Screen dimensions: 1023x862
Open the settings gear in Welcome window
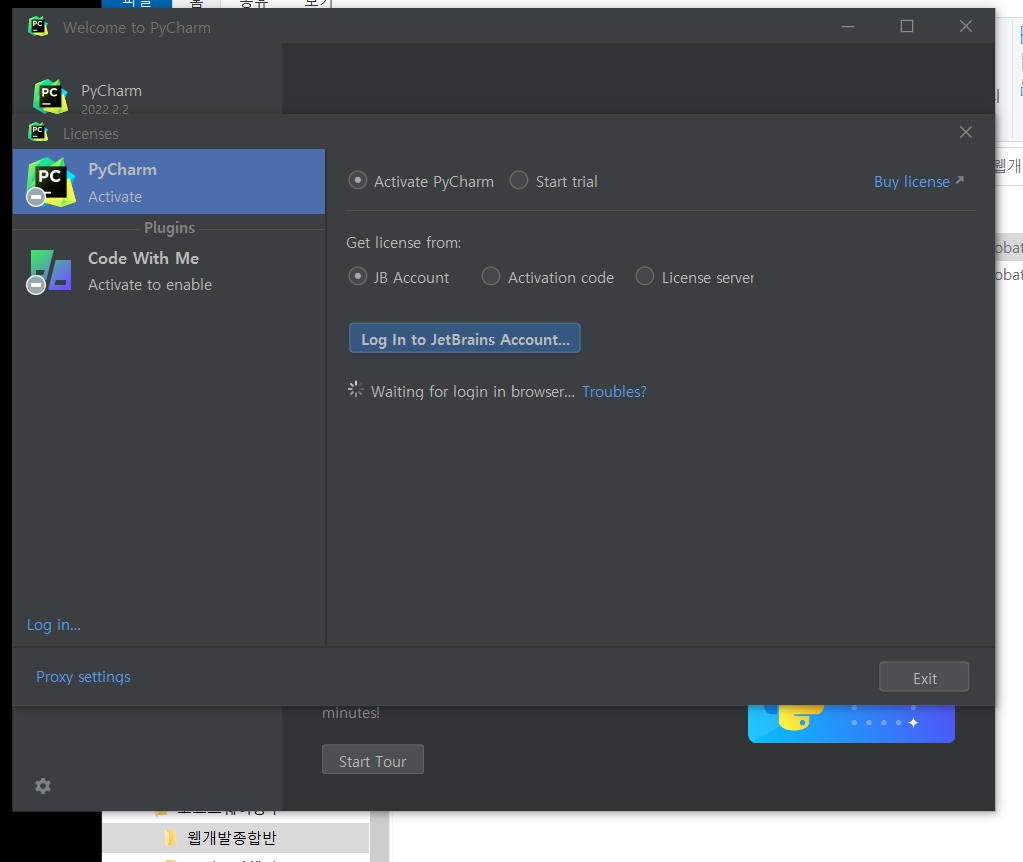(x=43, y=786)
